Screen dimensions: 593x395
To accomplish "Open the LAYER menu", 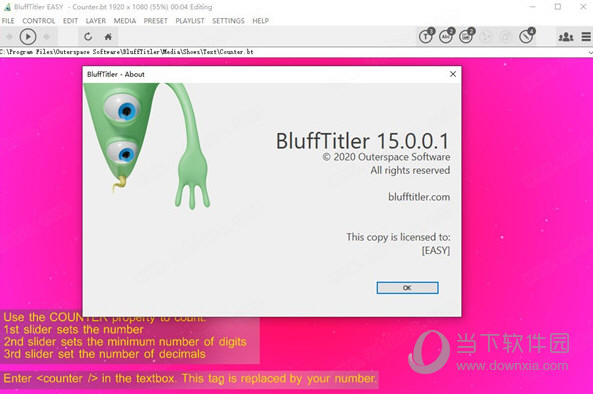I will [96, 21].
